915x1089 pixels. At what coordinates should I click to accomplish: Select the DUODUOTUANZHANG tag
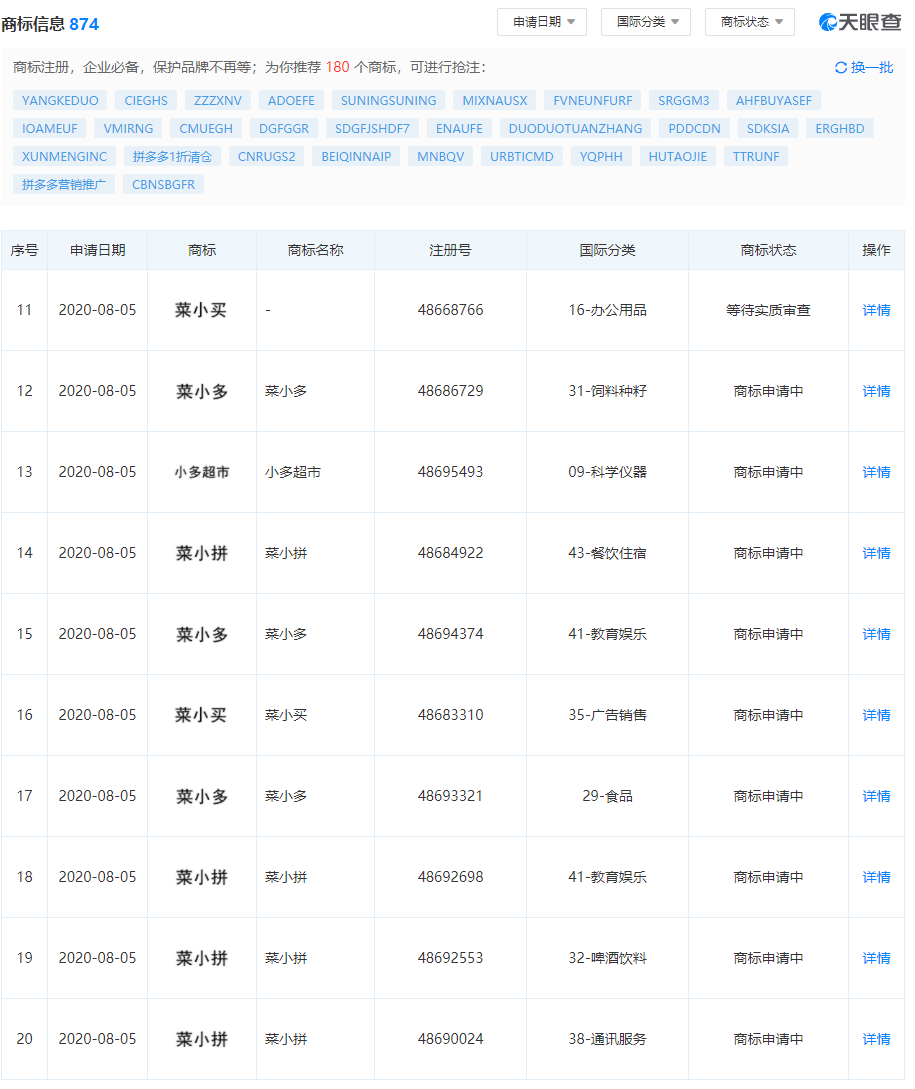pos(575,128)
